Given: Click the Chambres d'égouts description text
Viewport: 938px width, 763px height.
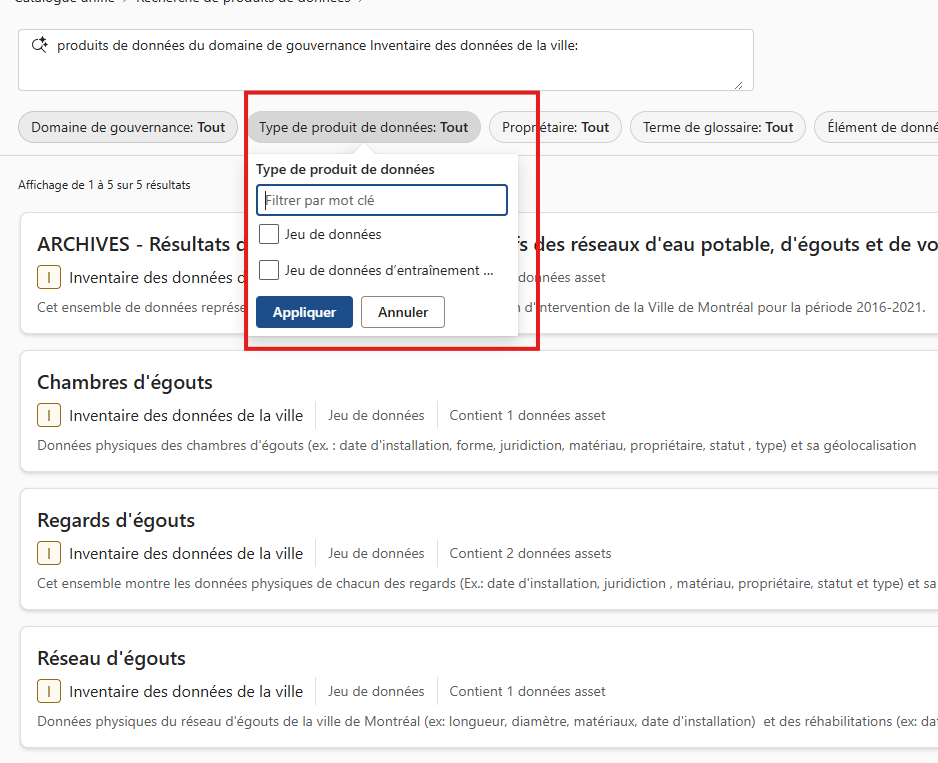Looking at the screenshot, I should click(477, 445).
